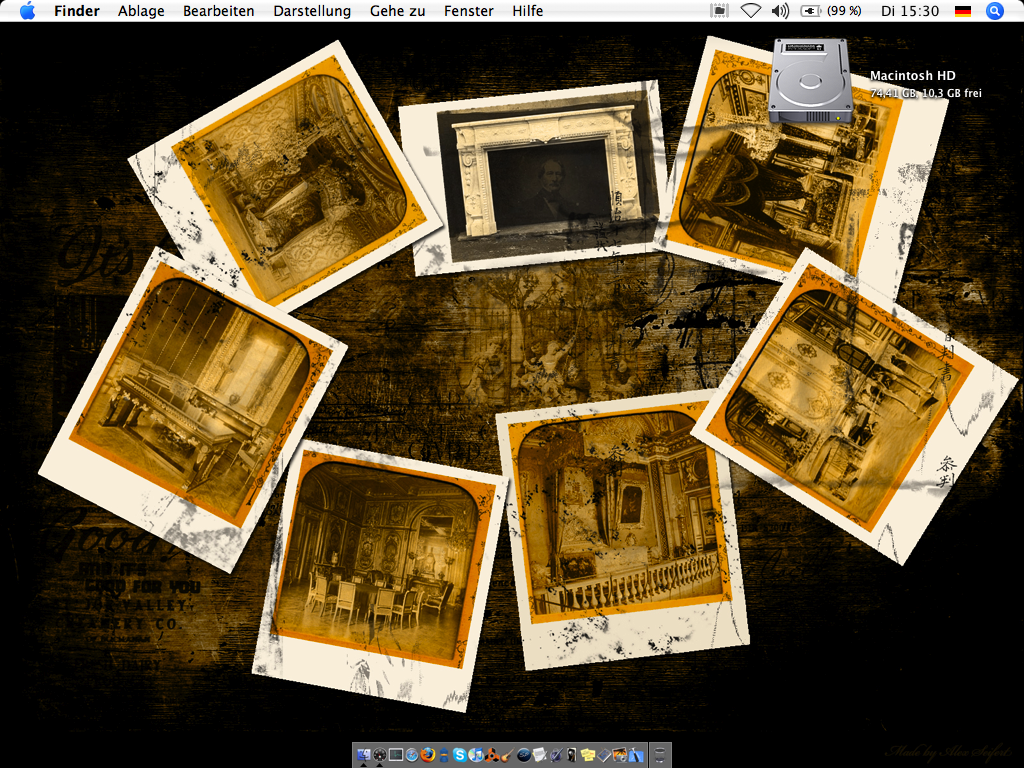This screenshot has width=1024, height=768.
Task: Launch Firefox from the Dock
Action: click(428, 754)
